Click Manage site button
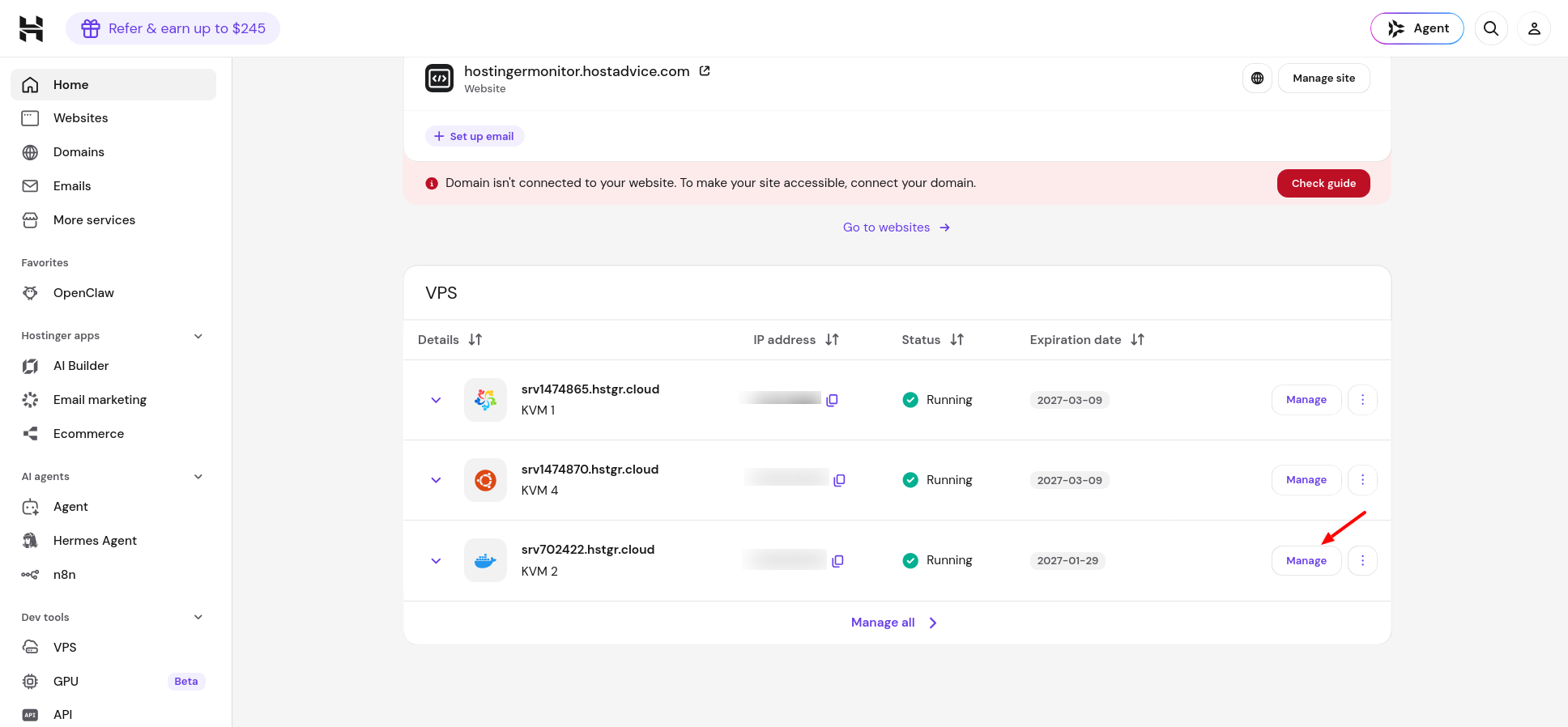 [x=1323, y=79]
